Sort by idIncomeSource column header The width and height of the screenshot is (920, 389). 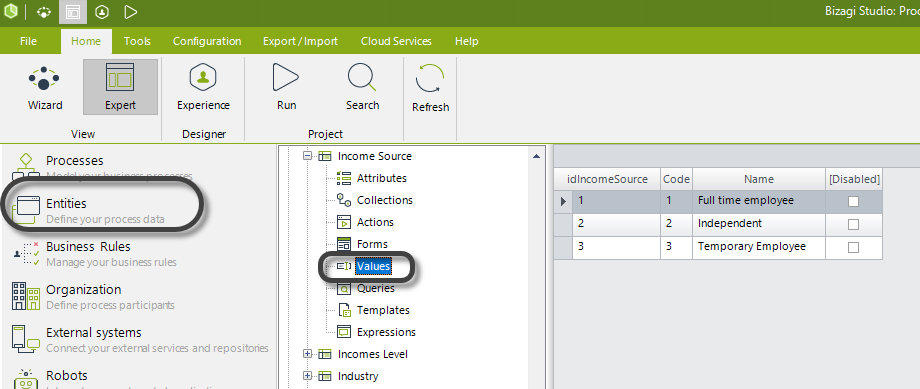point(607,179)
